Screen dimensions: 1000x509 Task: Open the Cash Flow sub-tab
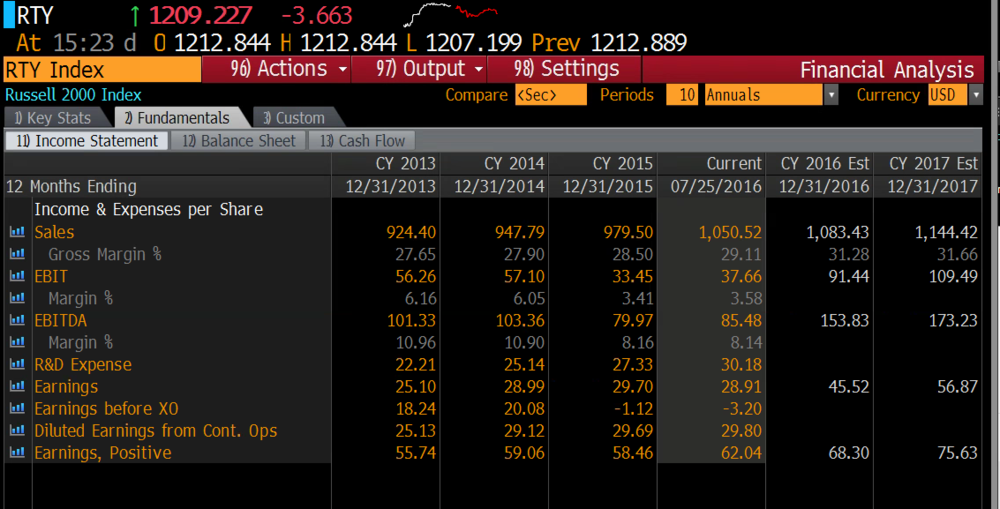(362, 141)
